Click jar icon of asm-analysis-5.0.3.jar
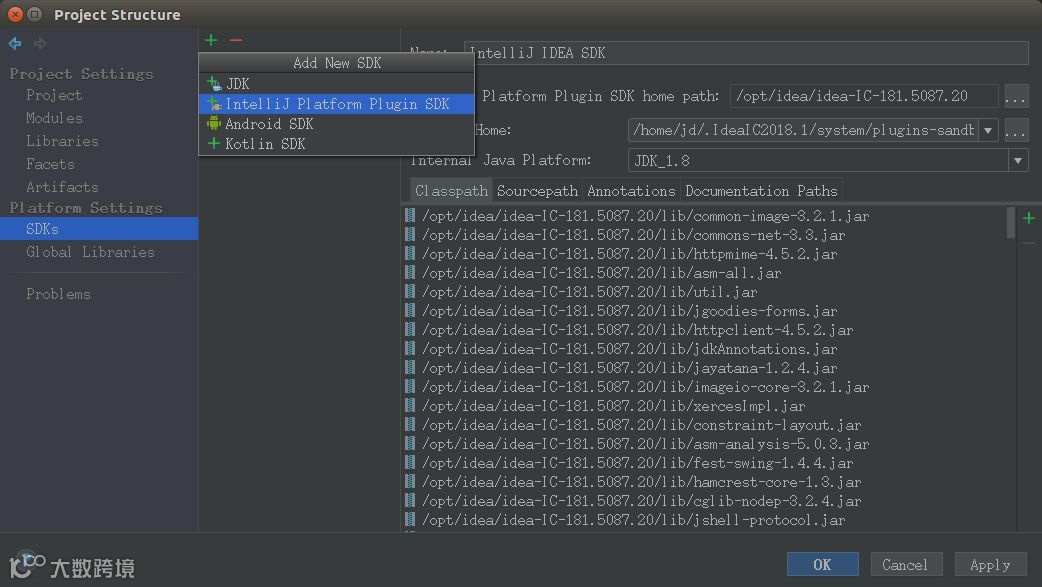 [x=410, y=443]
